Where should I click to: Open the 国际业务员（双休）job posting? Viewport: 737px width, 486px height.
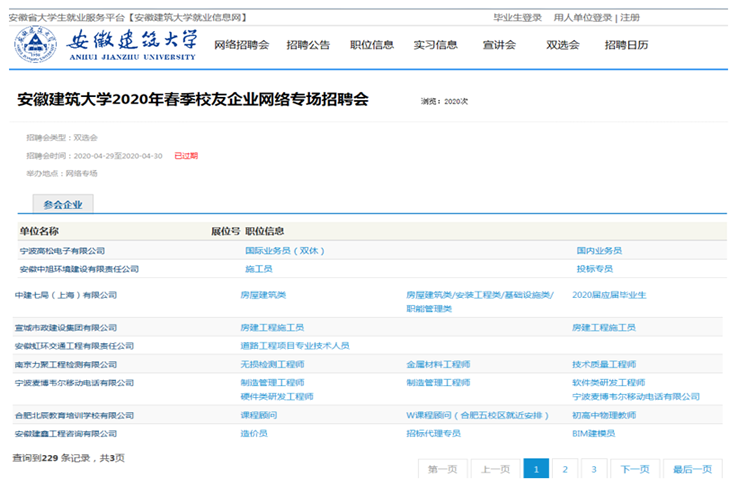pos(285,251)
